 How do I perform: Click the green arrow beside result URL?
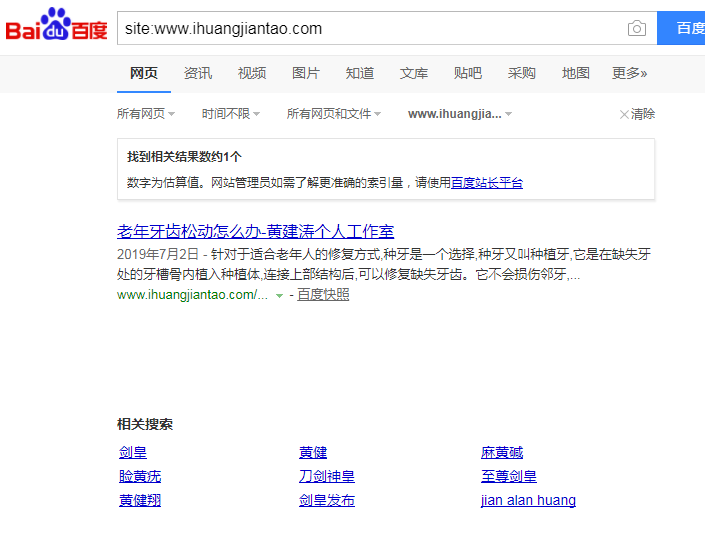[279, 295]
